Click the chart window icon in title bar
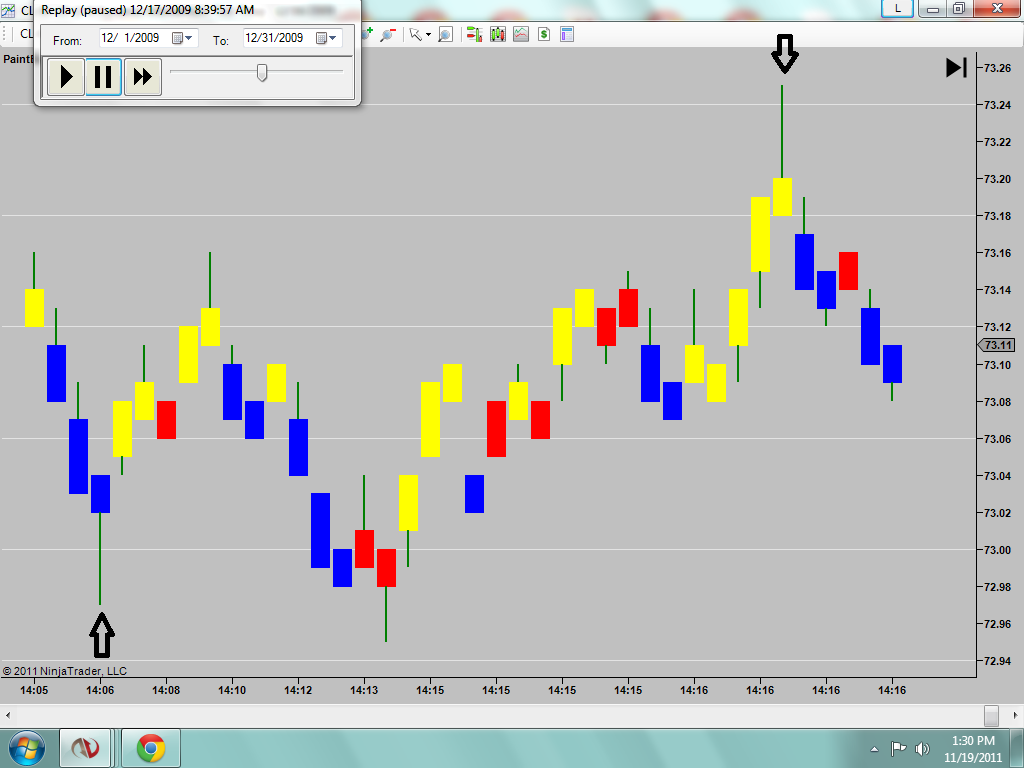The image size is (1024, 768). point(7,10)
